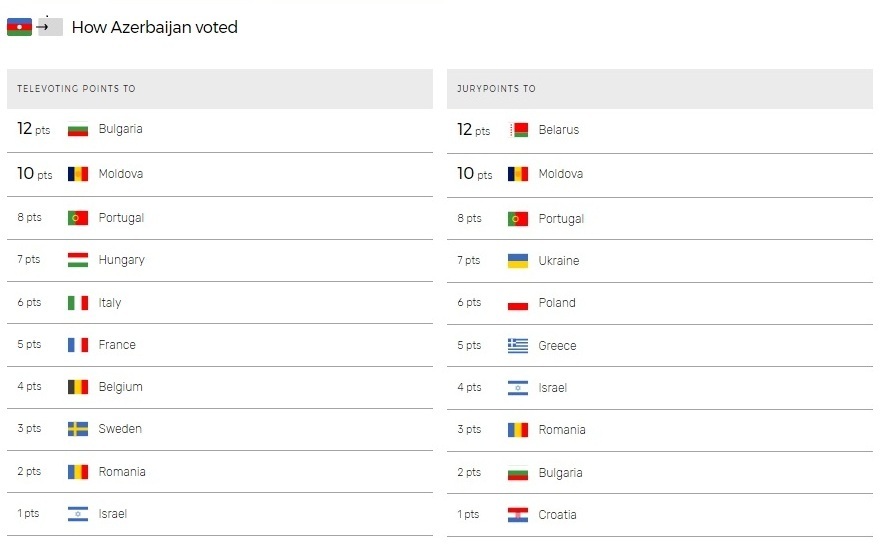Click the Greece flag icon
Screen dimensions: 885x551
(x=518, y=346)
